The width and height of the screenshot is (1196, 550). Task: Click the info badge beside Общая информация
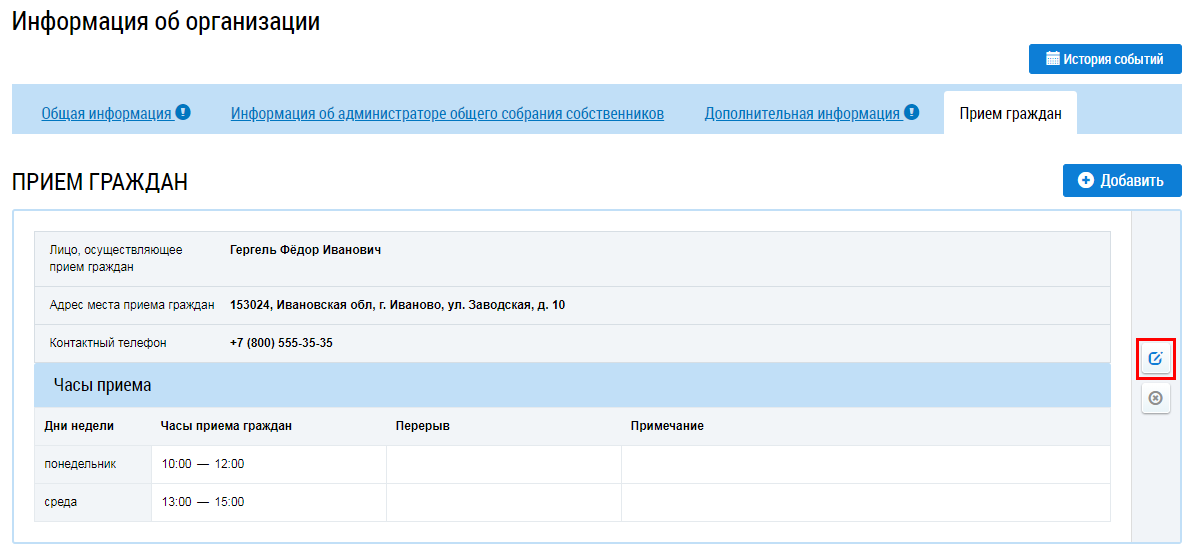[x=183, y=112]
